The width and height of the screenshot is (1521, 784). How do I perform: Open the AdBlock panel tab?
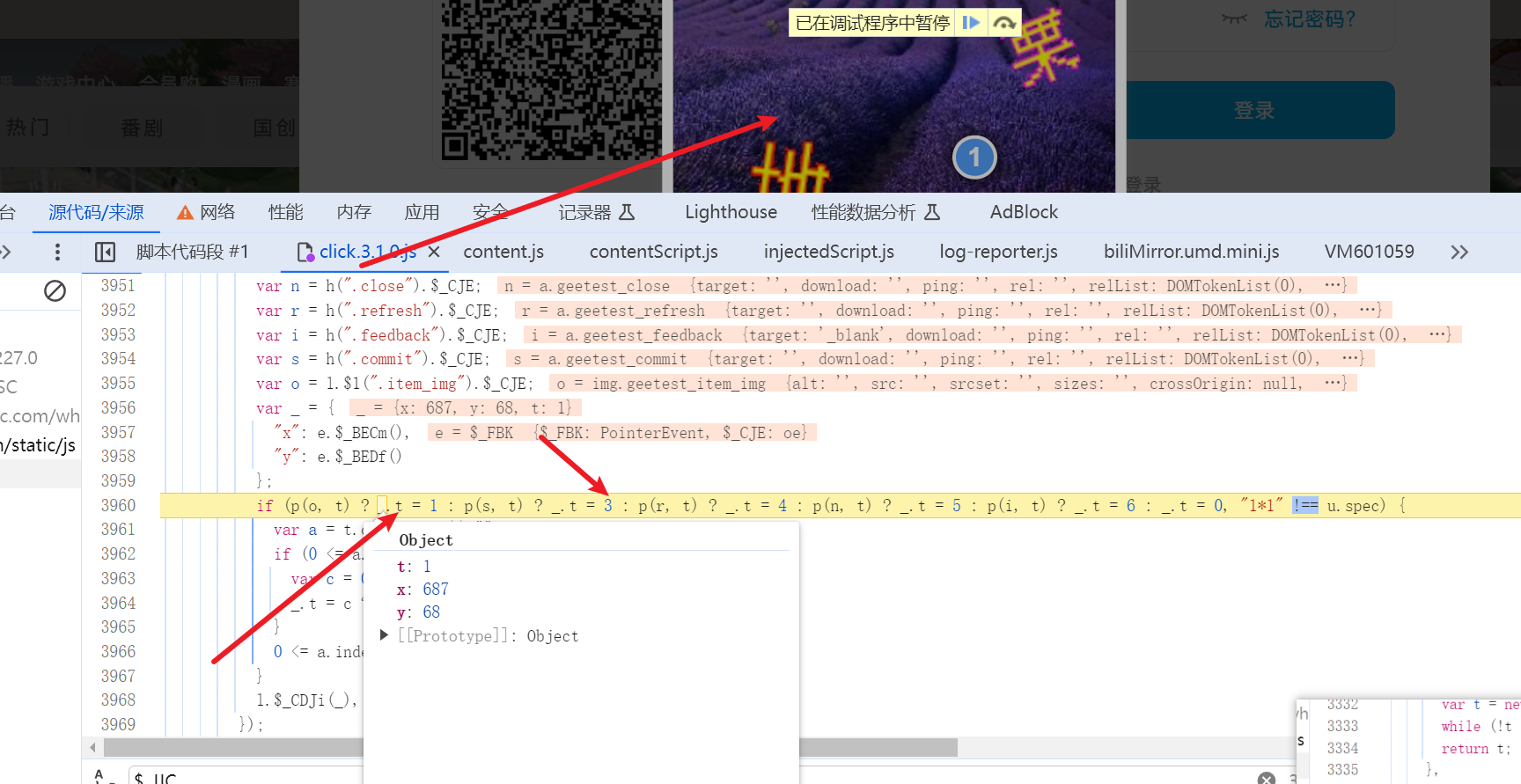(1023, 212)
